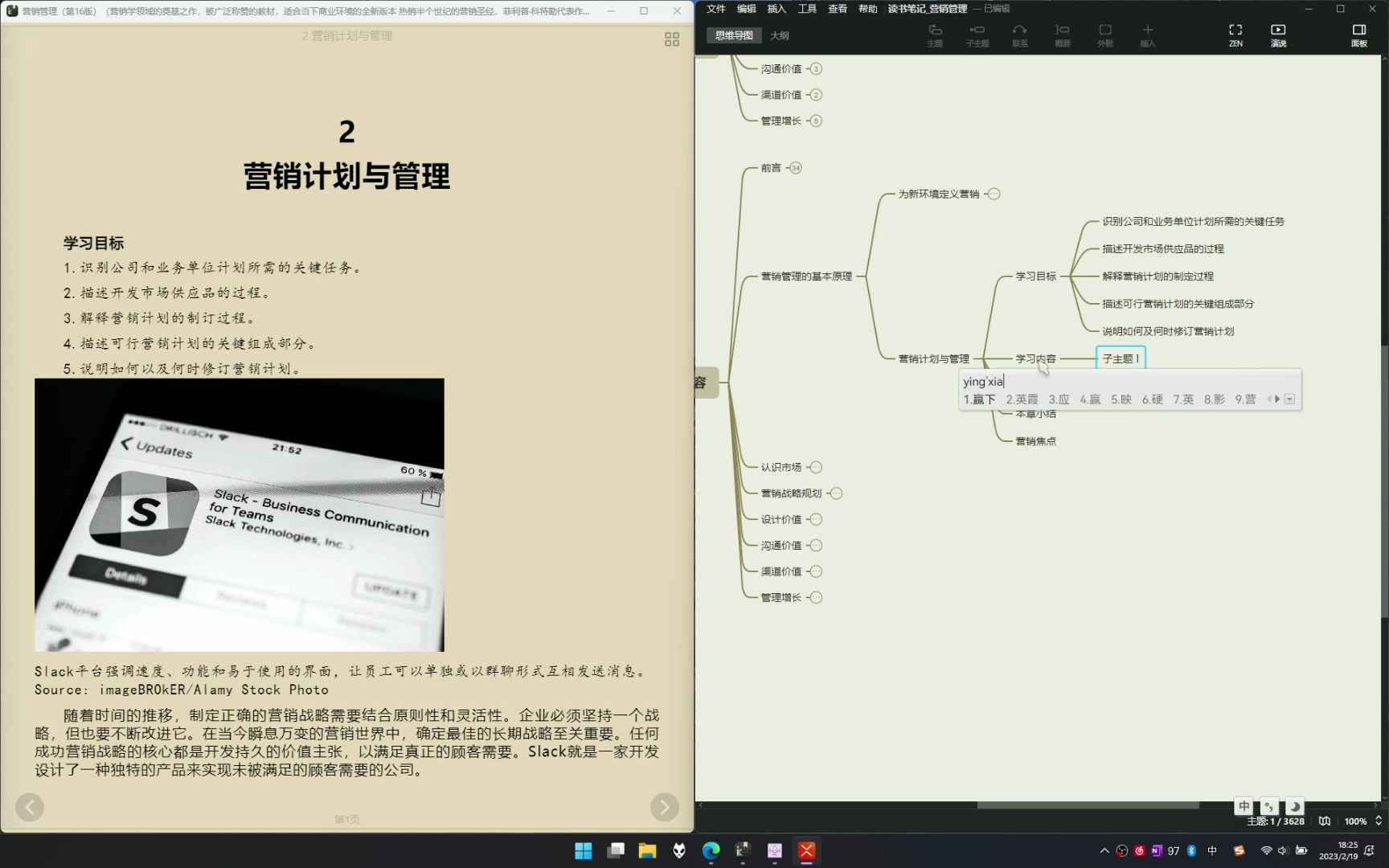Open Microsoft Edge from the taskbar
This screenshot has width=1389, height=868.
(x=711, y=850)
